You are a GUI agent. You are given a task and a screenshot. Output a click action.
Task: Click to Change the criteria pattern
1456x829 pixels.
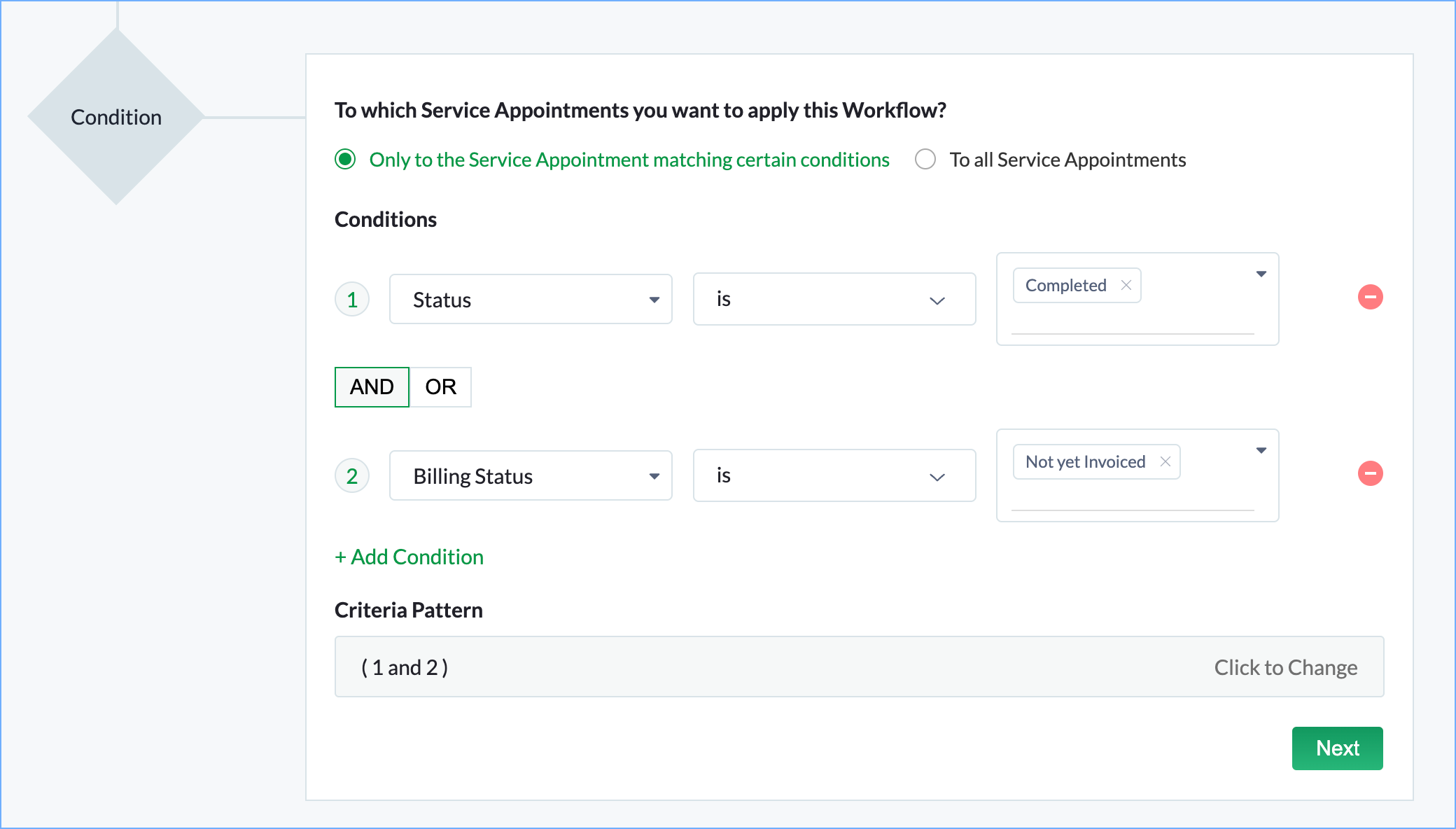(1285, 667)
